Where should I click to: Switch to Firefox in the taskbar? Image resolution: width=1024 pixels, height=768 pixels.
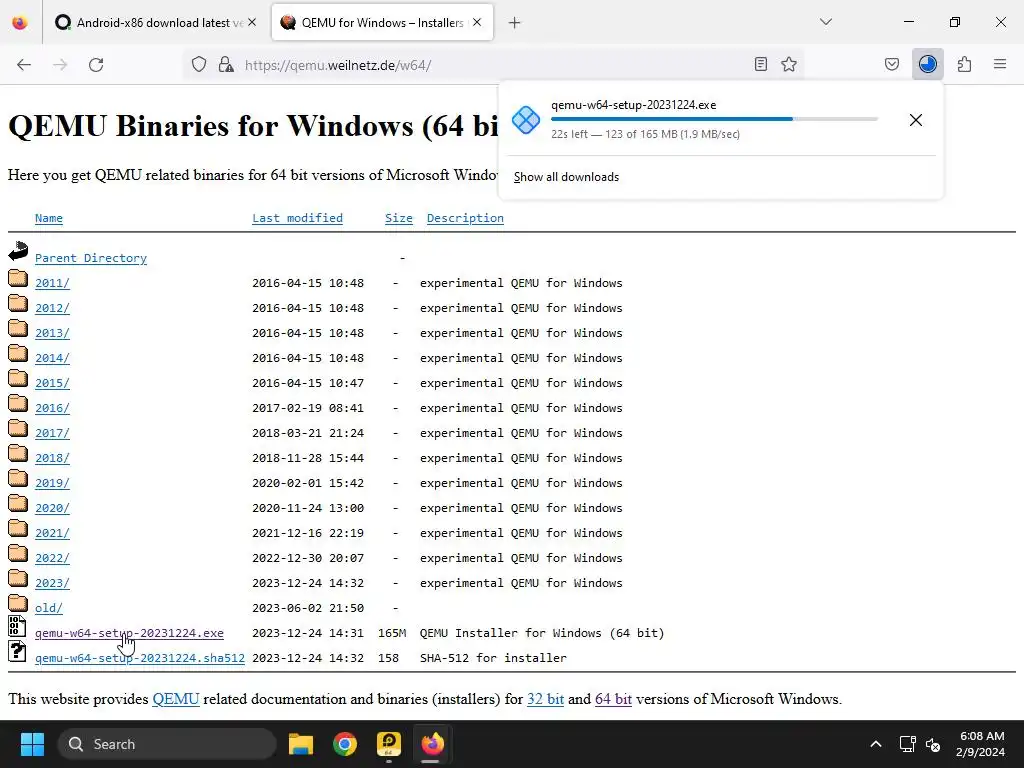(x=432, y=744)
